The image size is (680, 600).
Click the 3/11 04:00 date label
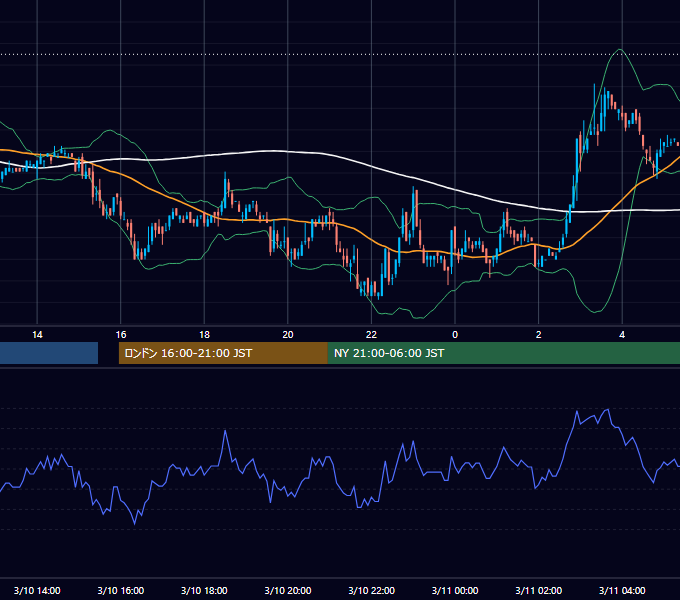coord(622,590)
